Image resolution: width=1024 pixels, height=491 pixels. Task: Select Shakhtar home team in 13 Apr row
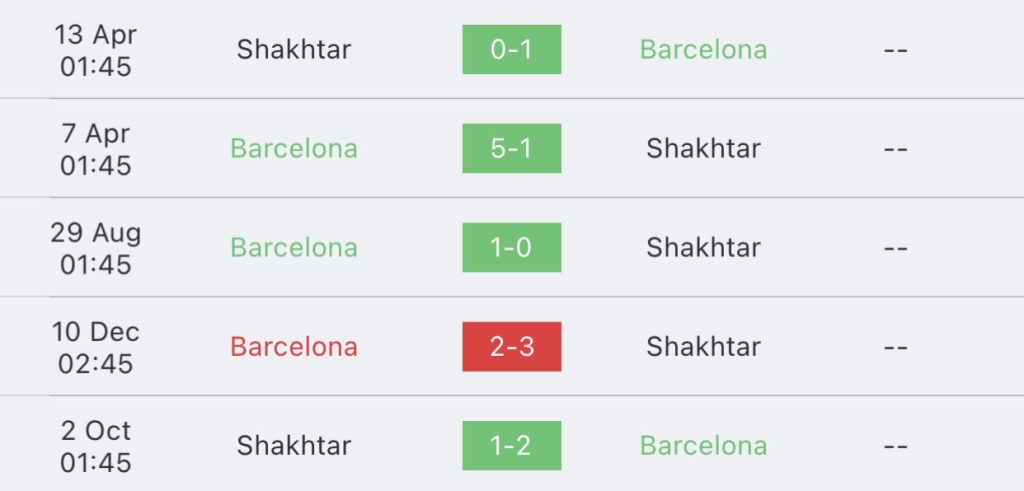click(x=294, y=50)
